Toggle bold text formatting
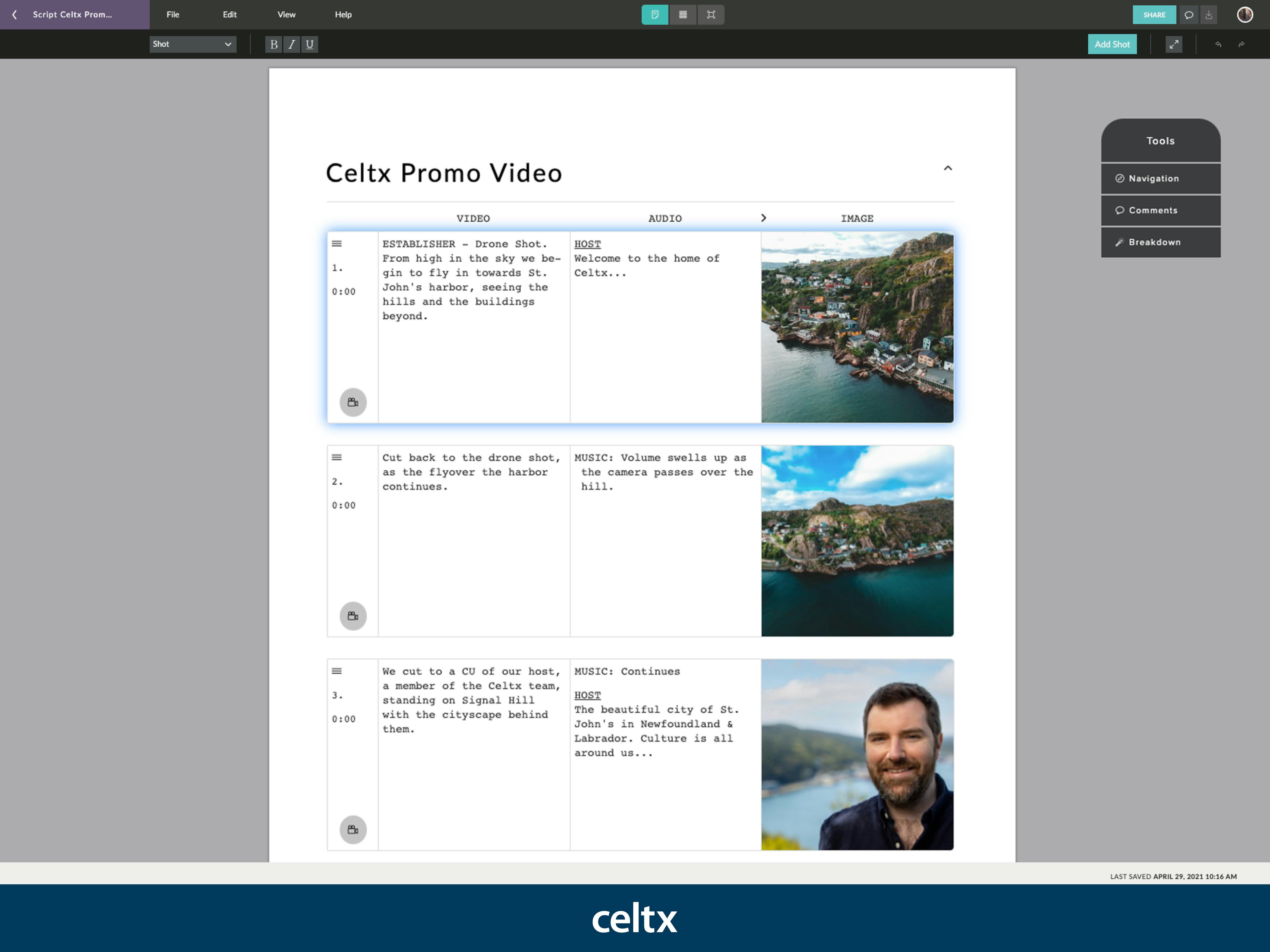This screenshot has width=1270, height=952. coord(273,44)
